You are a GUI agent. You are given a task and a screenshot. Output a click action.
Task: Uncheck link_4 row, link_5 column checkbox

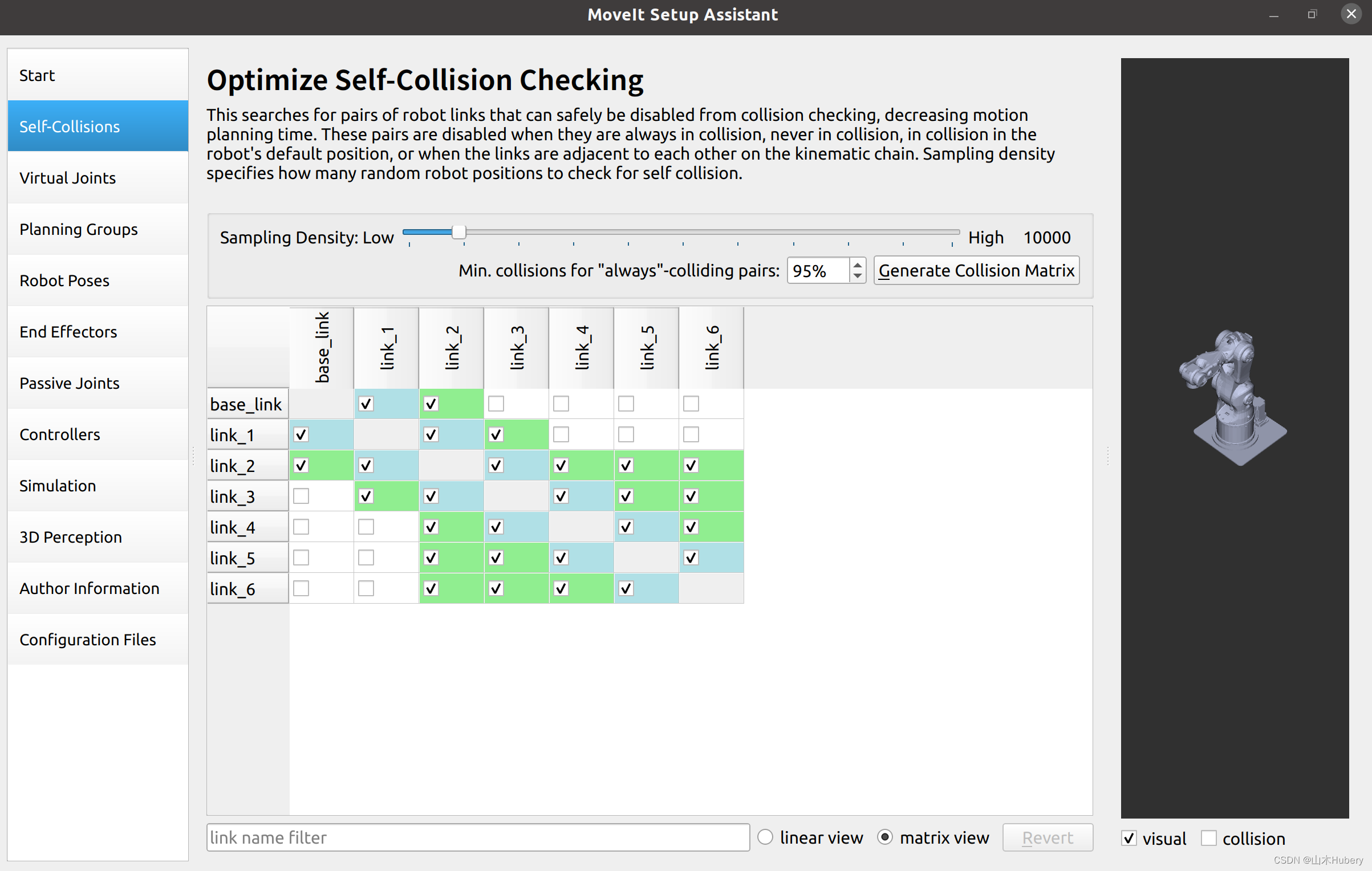[x=626, y=527]
